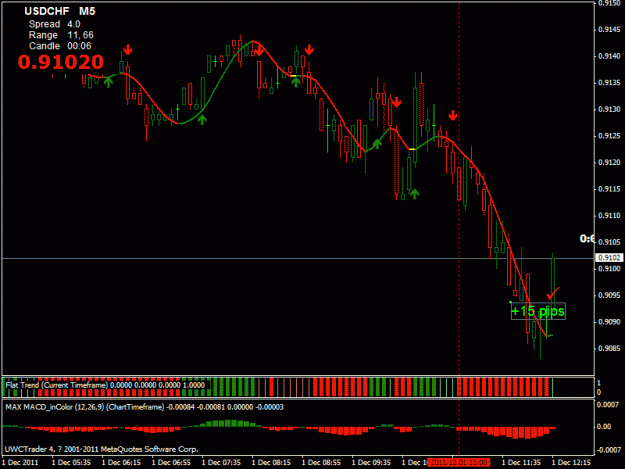Click the 0.0007 MACD scale label
Viewport: 625px width, 469px height.
[607, 405]
